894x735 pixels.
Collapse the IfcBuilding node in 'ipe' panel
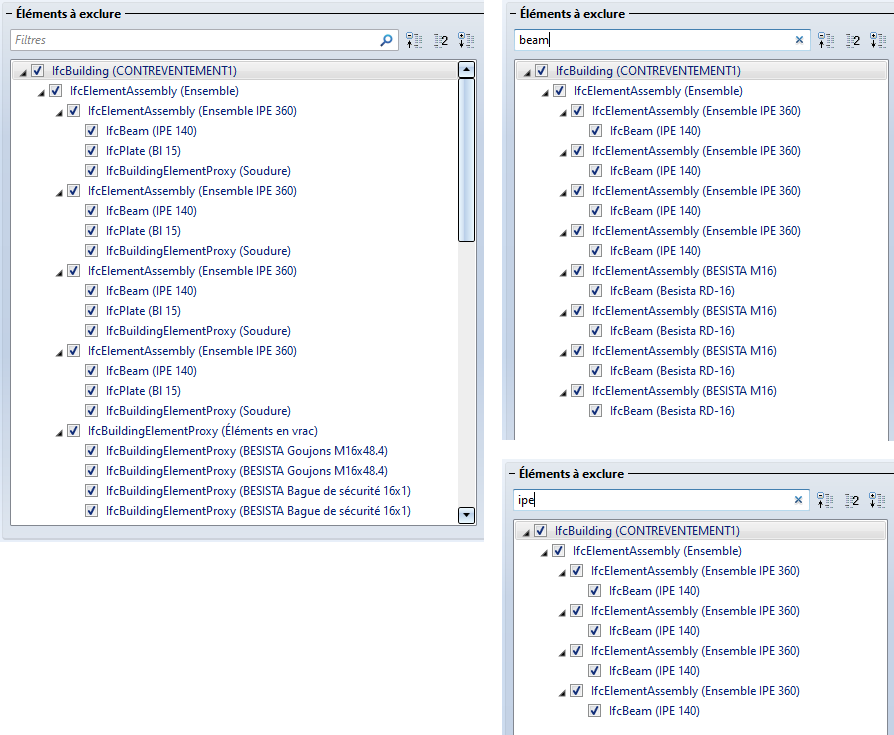point(526,533)
